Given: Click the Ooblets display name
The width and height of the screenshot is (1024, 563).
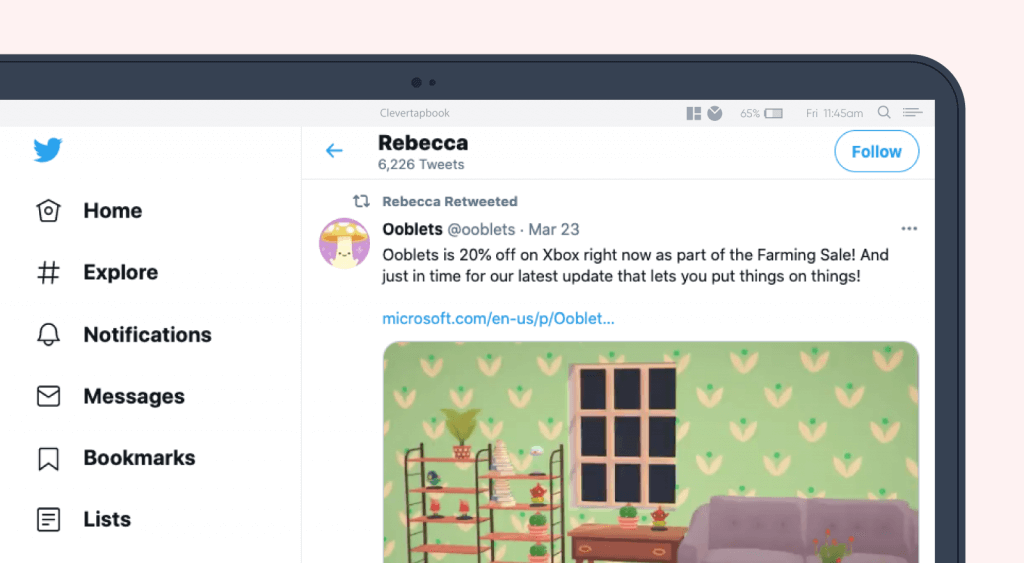Looking at the screenshot, I should tap(413, 230).
